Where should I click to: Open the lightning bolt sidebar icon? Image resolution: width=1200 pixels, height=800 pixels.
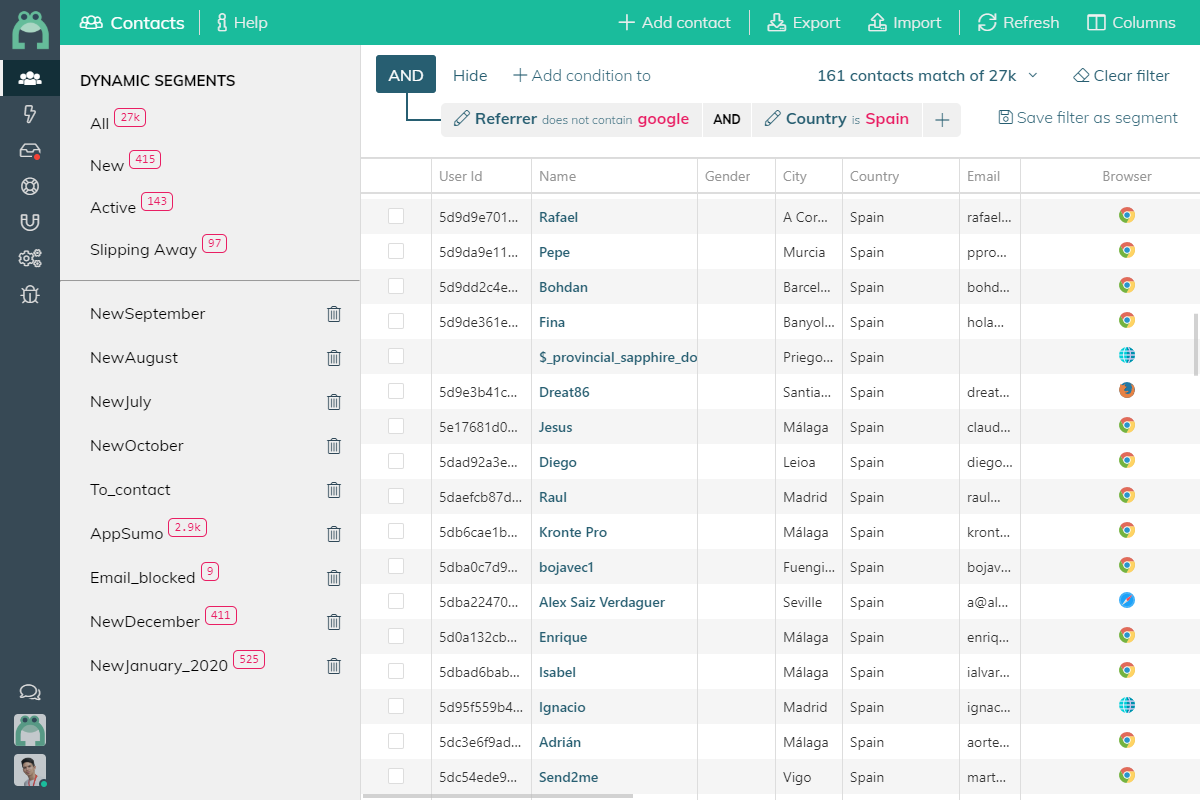coord(29,114)
